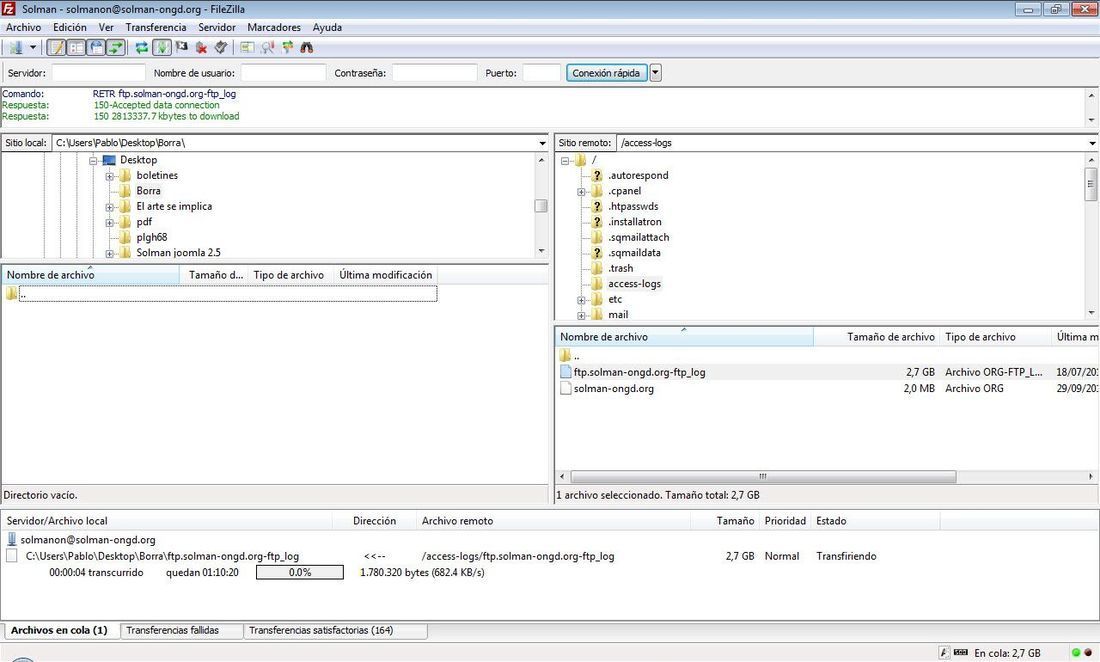The image size is (1100, 662).
Task: Expand the .cpanel remote folder
Action: [581, 191]
